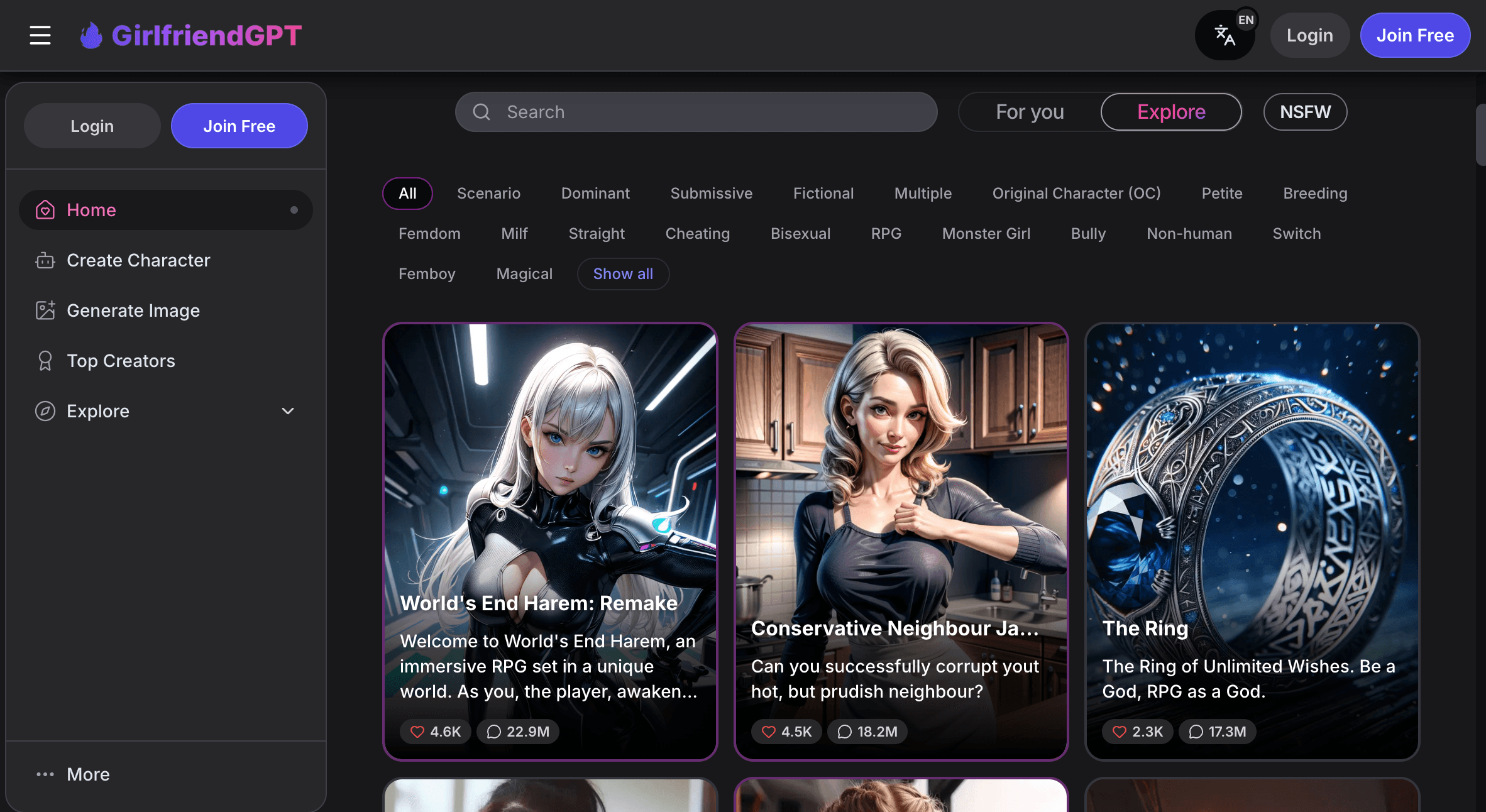1486x812 pixels.
Task: Open the Explore sidebar item
Action: 166,411
